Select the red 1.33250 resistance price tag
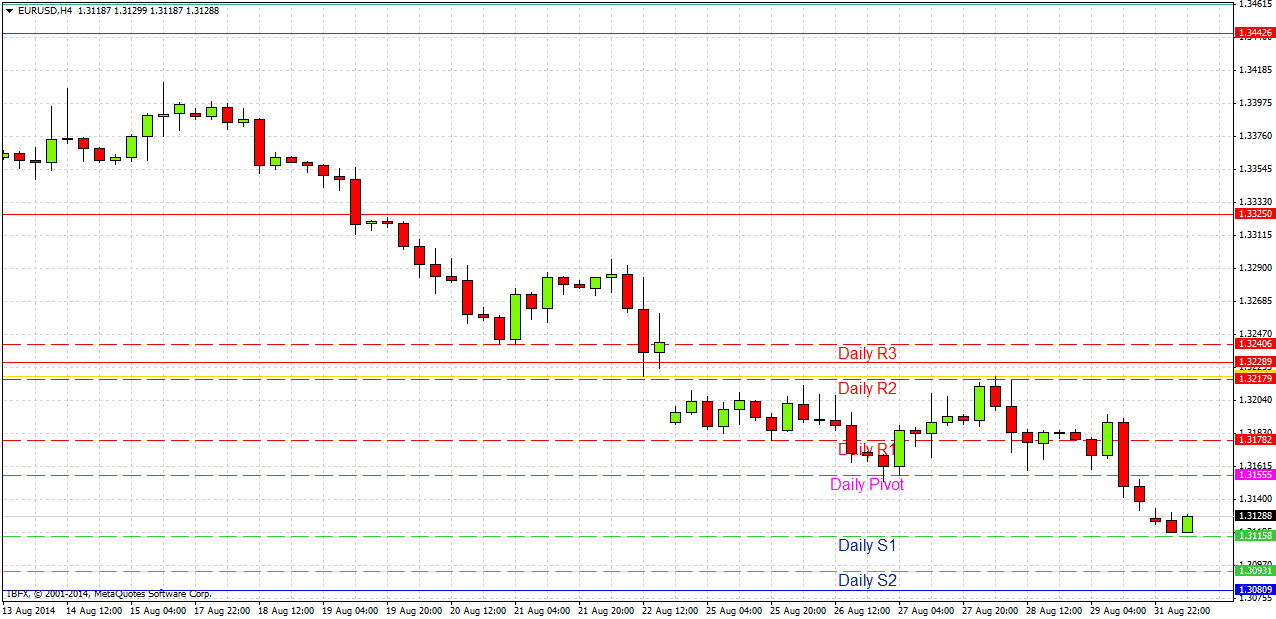1276x619 pixels. [x=1256, y=213]
